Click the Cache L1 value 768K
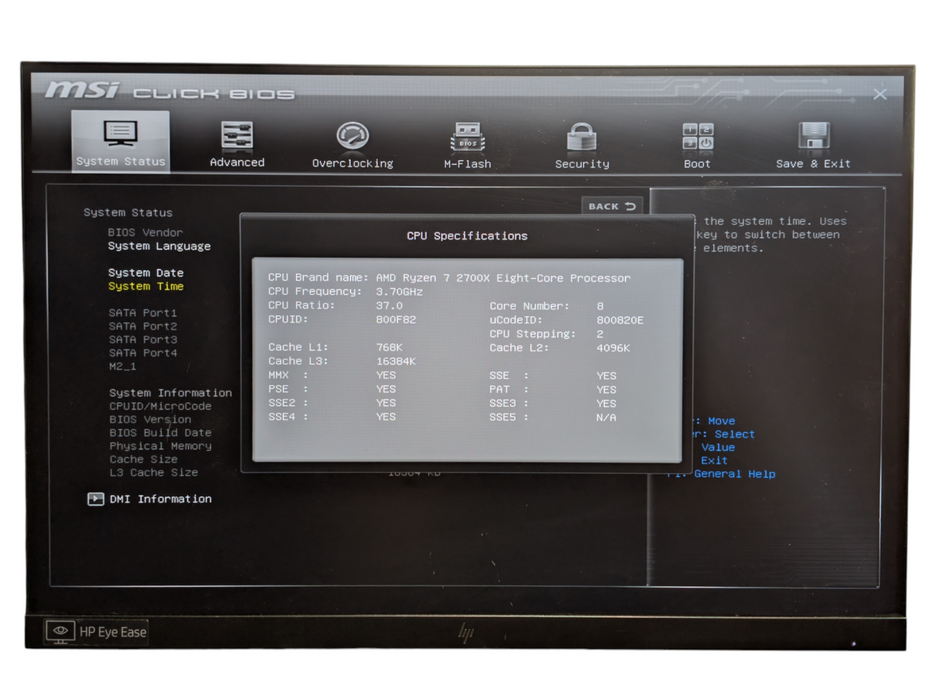930x700 pixels. point(389,347)
